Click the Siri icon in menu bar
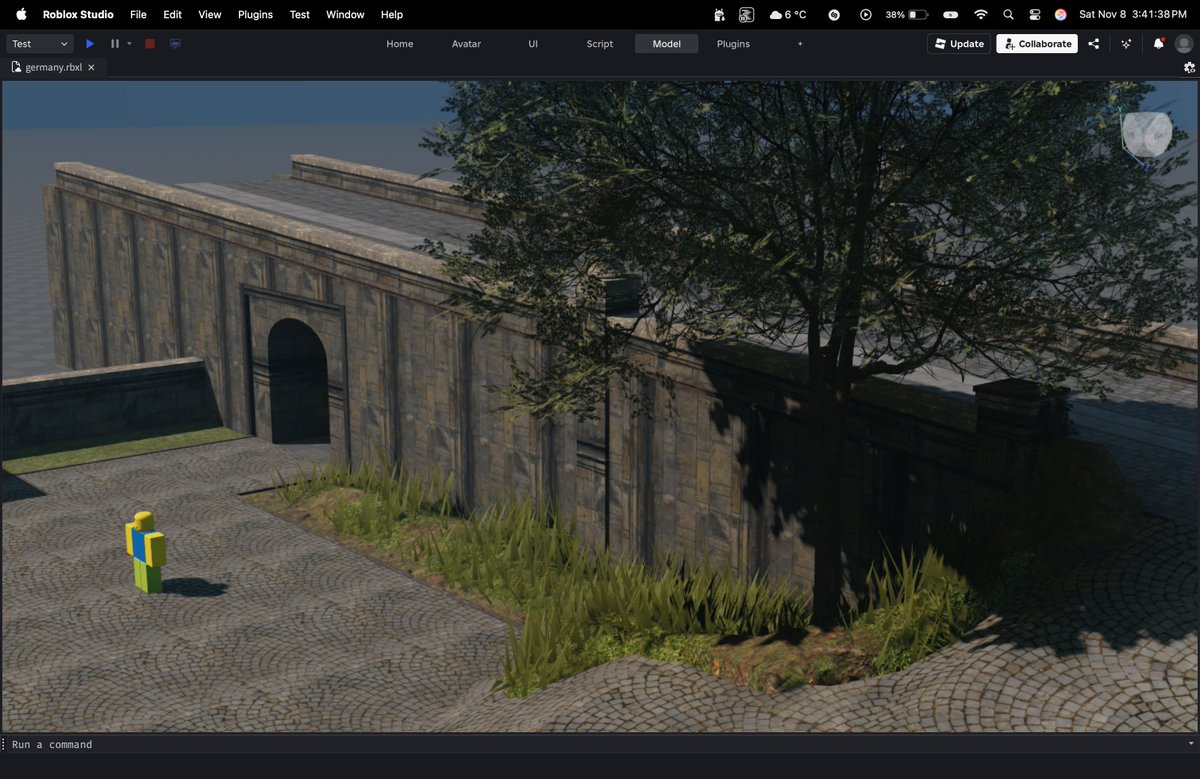Image resolution: width=1200 pixels, height=779 pixels. point(1061,14)
